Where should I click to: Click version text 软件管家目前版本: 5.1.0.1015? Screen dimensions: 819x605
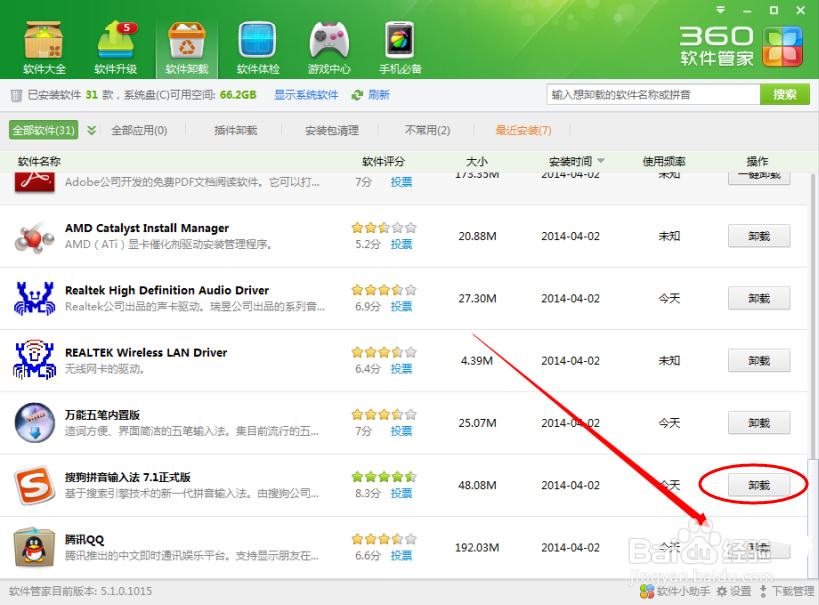[x=80, y=591]
